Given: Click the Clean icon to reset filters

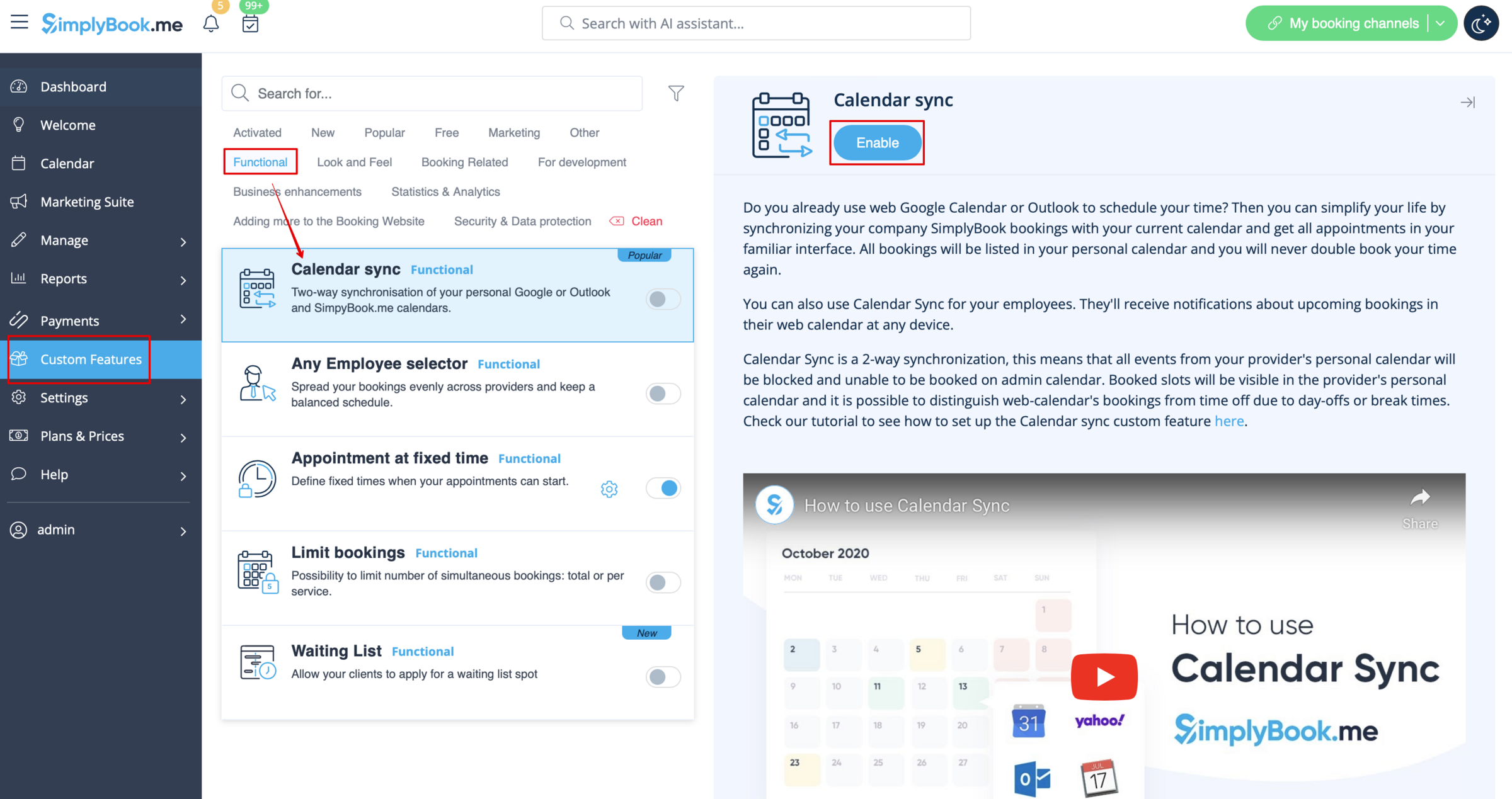Looking at the screenshot, I should coord(618,221).
